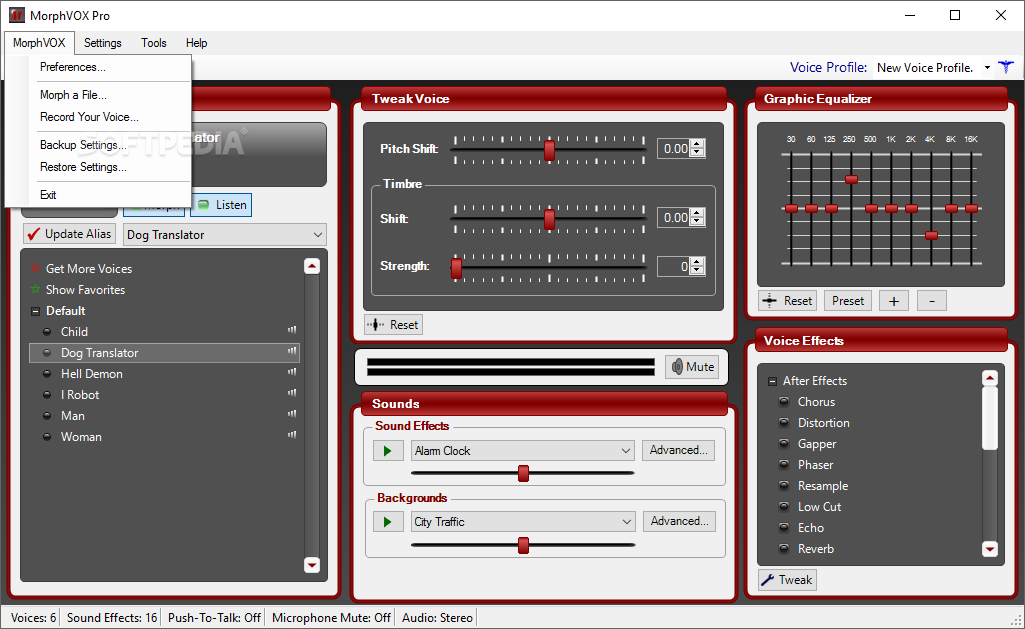This screenshot has width=1025, height=629.
Task: Click the signal bars icon for Man voice
Action: [x=292, y=414]
